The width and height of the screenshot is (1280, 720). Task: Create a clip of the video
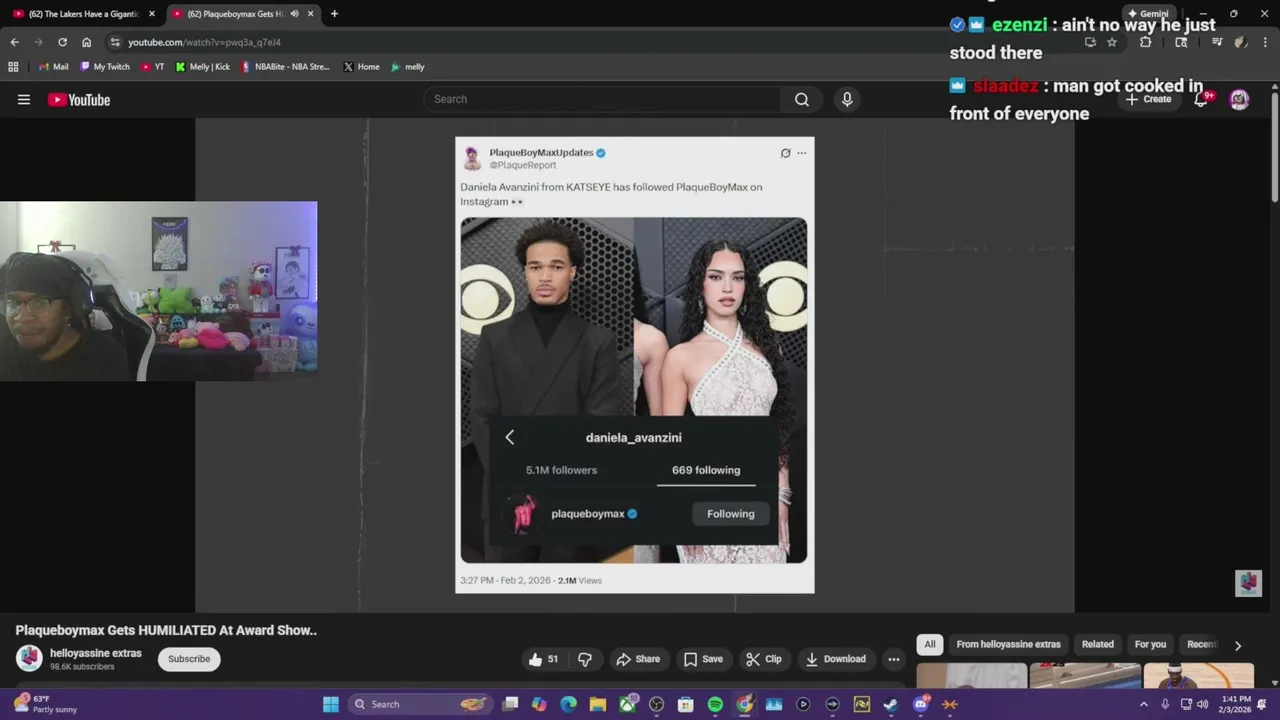pyautogui.click(x=764, y=659)
